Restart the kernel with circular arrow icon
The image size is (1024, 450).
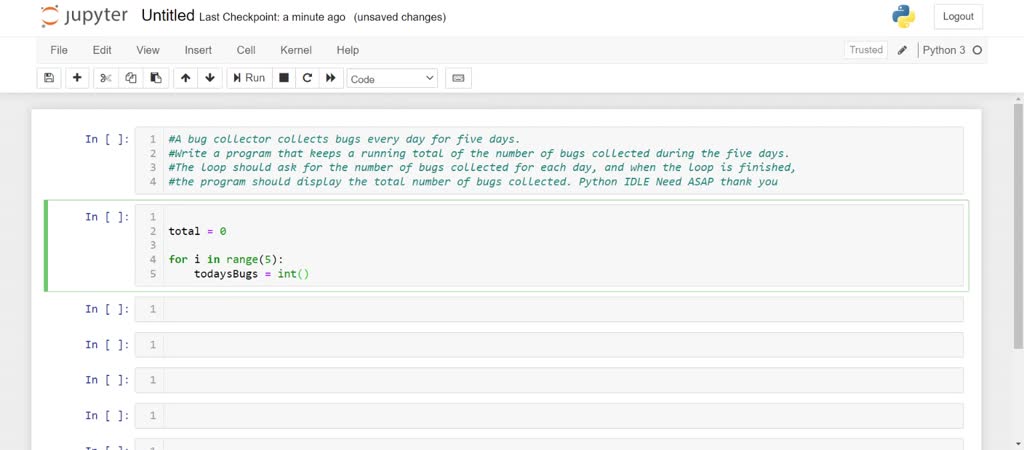coord(307,78)
